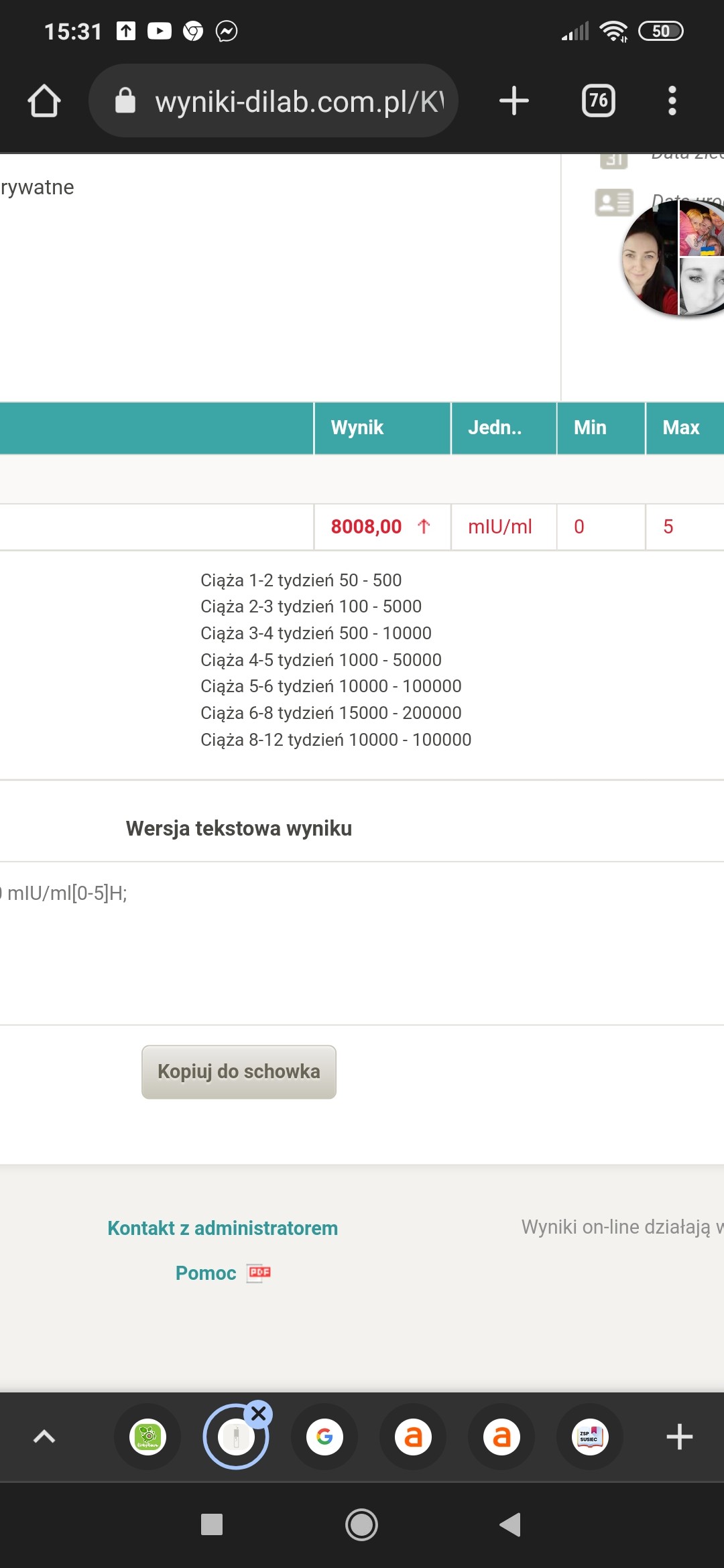This screenshot has height=1568, width=724.
Task: Open the browser three-dot menu
Action: pyautogui.click(x=672, y=101)
